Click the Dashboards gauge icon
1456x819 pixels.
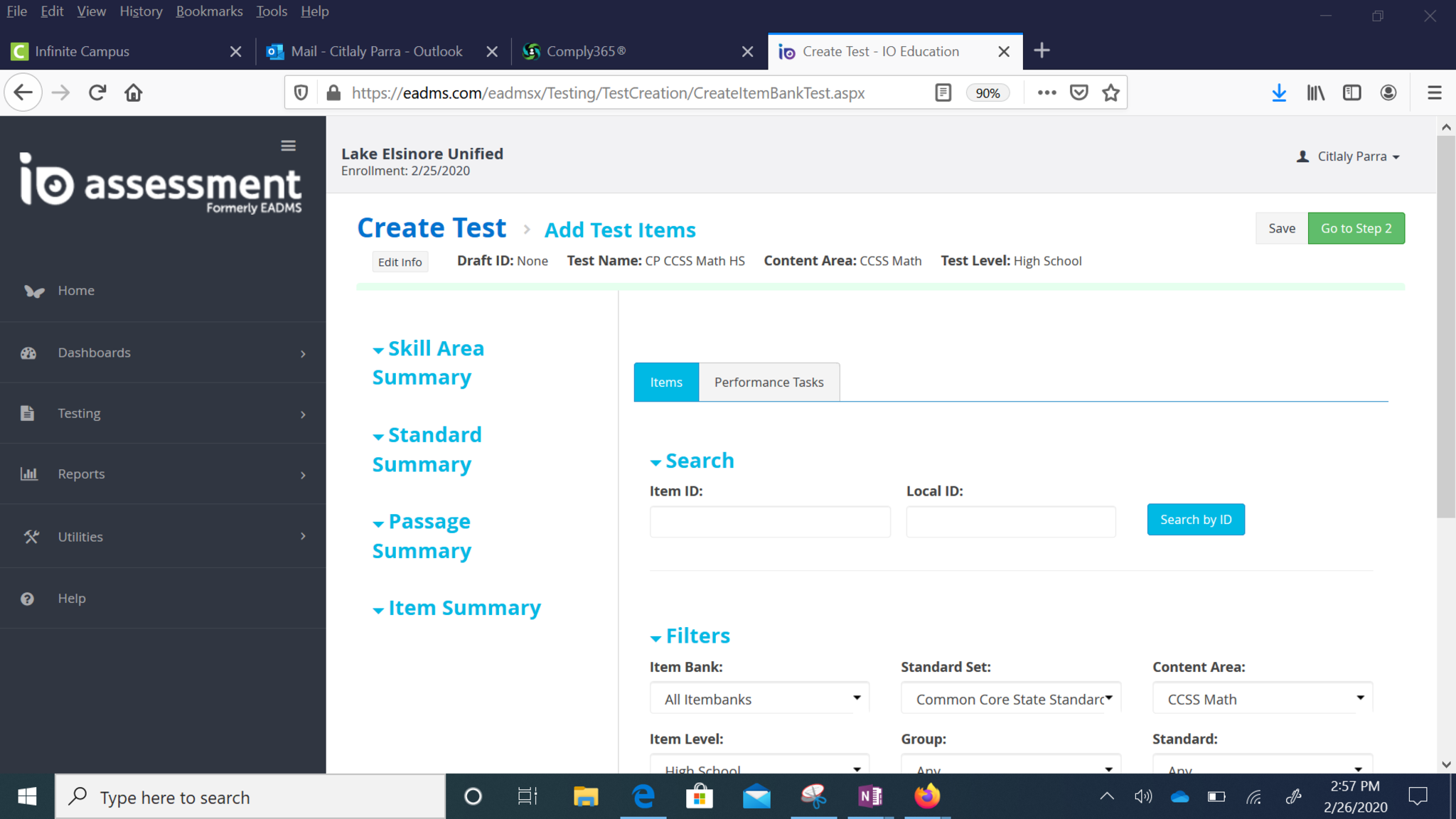tap(28, 353)
